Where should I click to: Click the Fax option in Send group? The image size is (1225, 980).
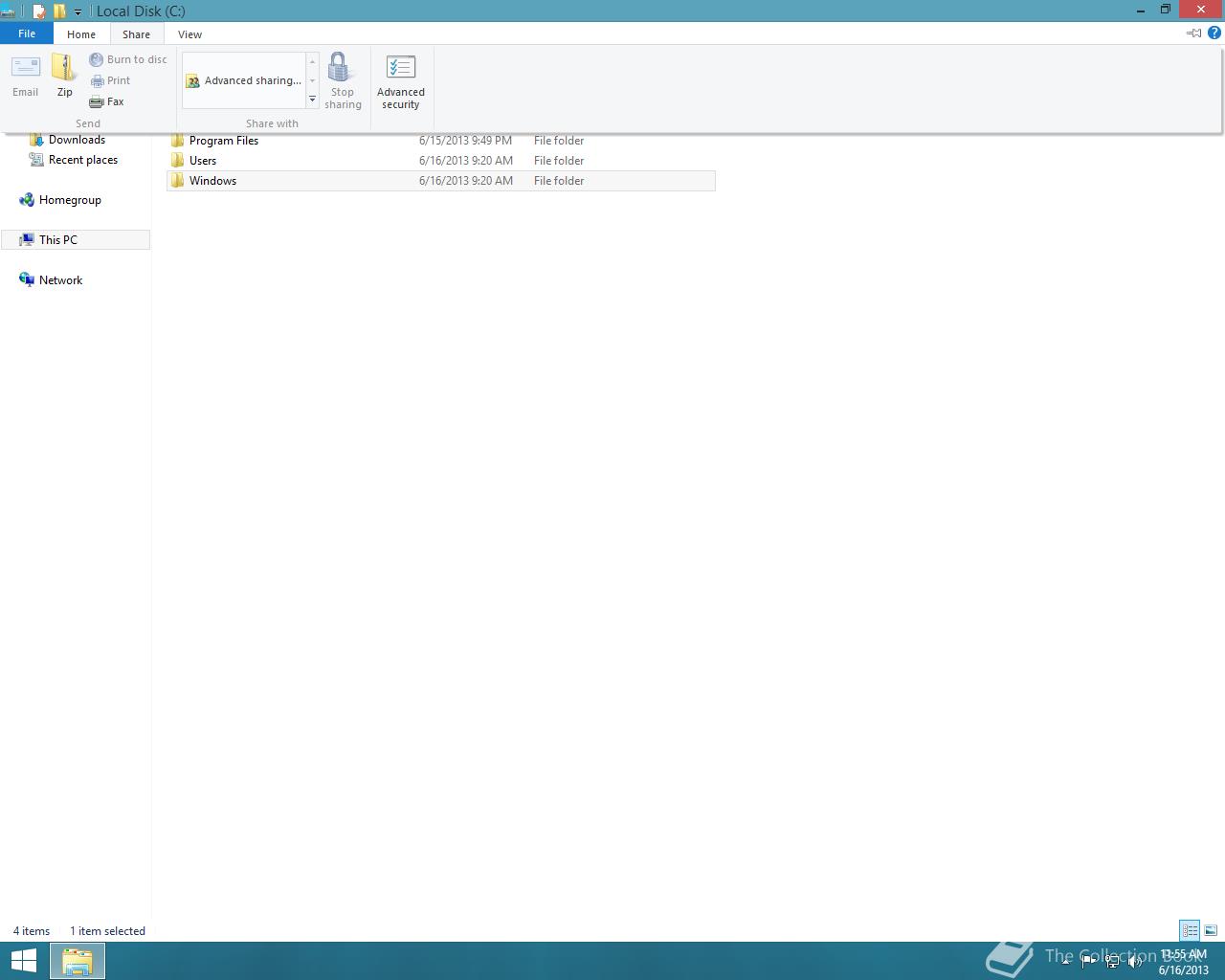tap(106, 101)
